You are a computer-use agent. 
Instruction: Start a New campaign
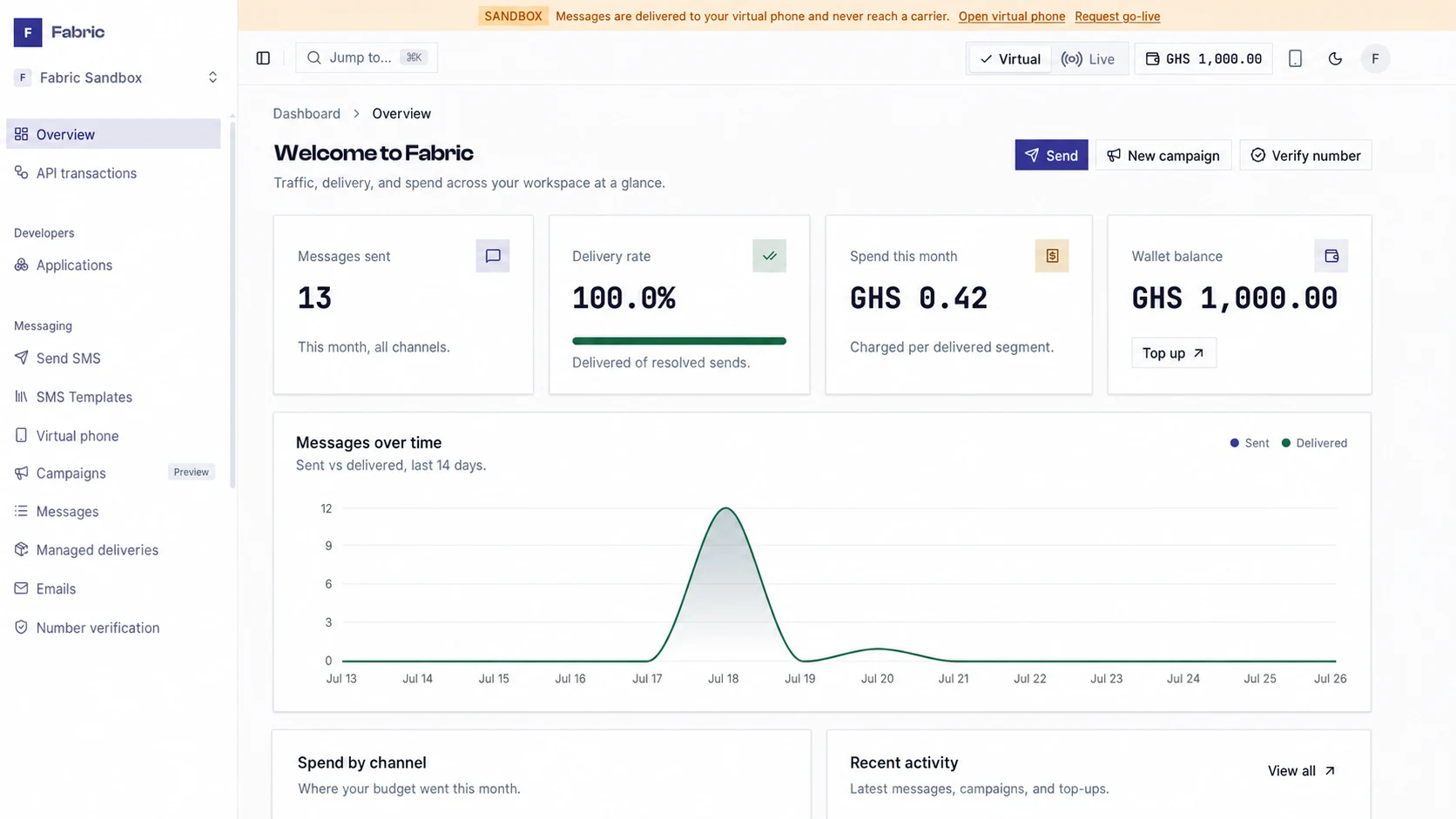pyautogui.click(x=1163, y=155)
